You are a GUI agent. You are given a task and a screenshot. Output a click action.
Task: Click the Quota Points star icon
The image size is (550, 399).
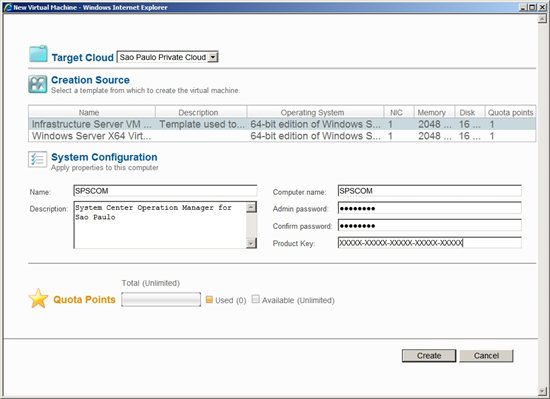tap(38, 298)
